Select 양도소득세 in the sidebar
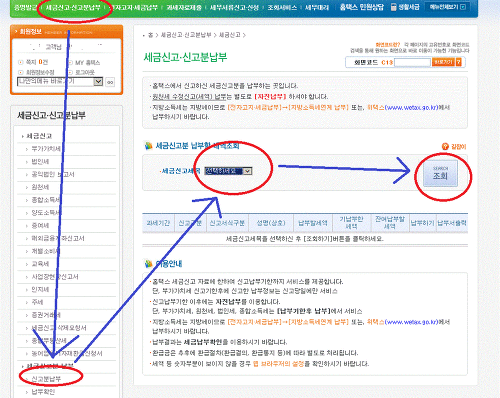500x398 pixels. pos(46,213)
